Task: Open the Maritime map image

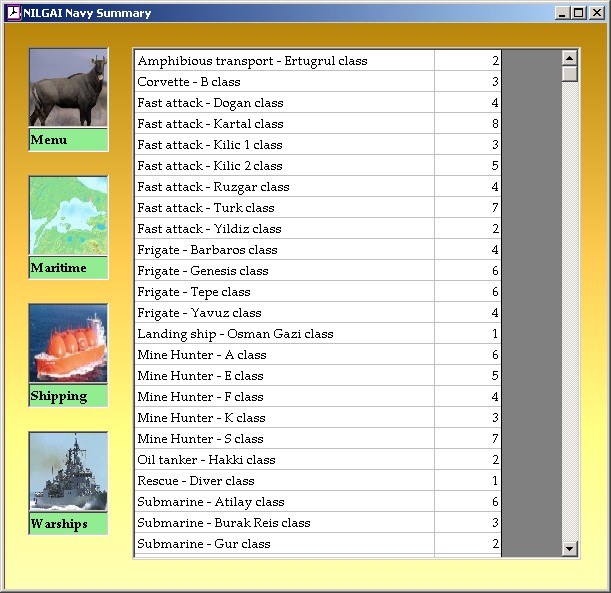Action: click(x=68, y=216)
